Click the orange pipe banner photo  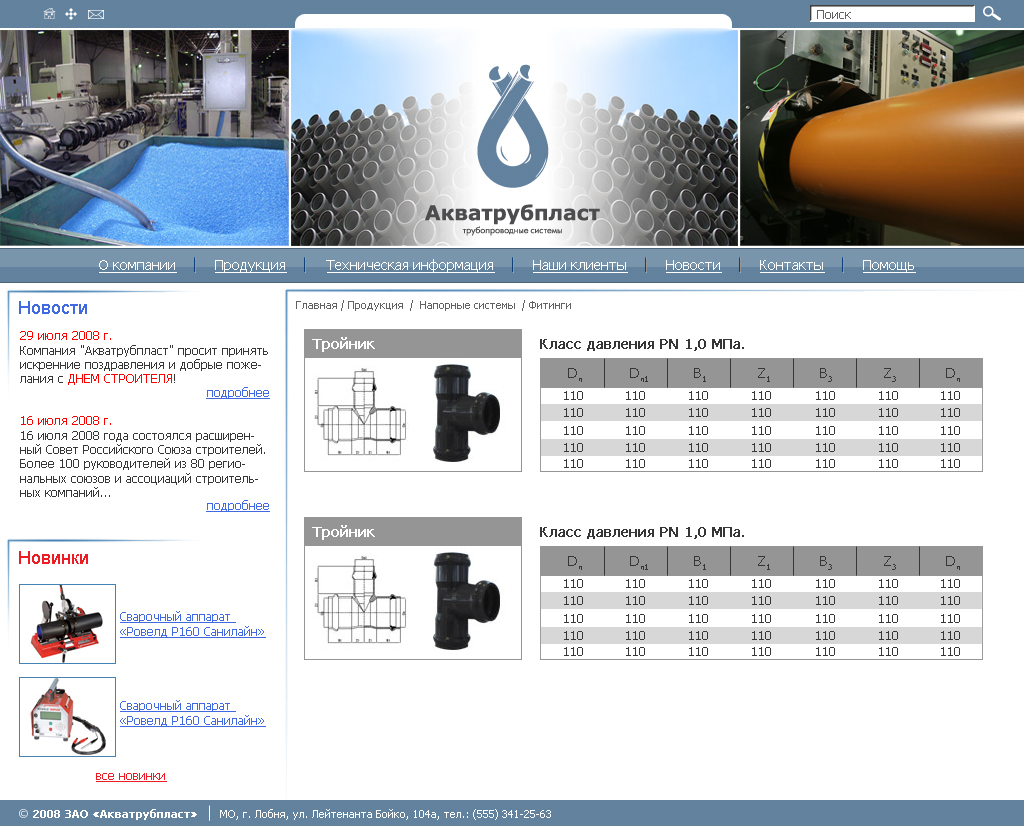[882, 138]
